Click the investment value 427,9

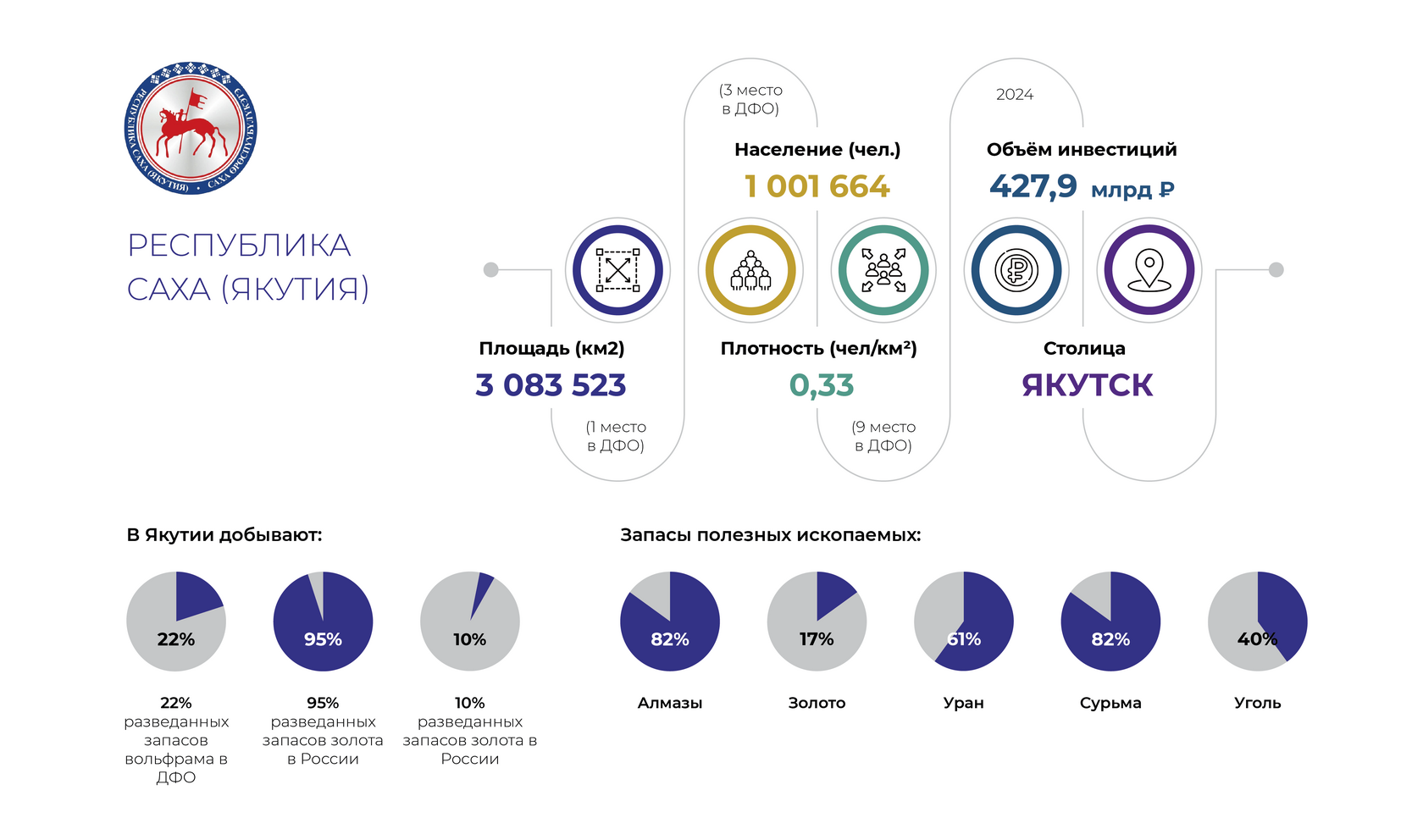(x=1033, y=186)
